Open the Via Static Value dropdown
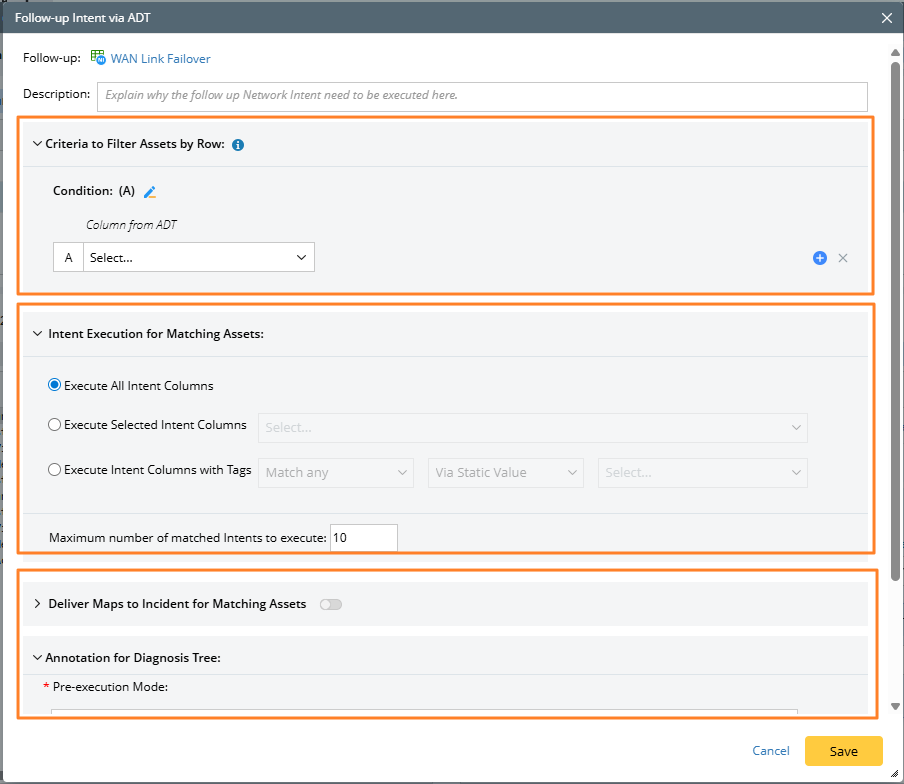Image resolution: width=904 pixels, height=784 pixels. click(x=506, y=473)
